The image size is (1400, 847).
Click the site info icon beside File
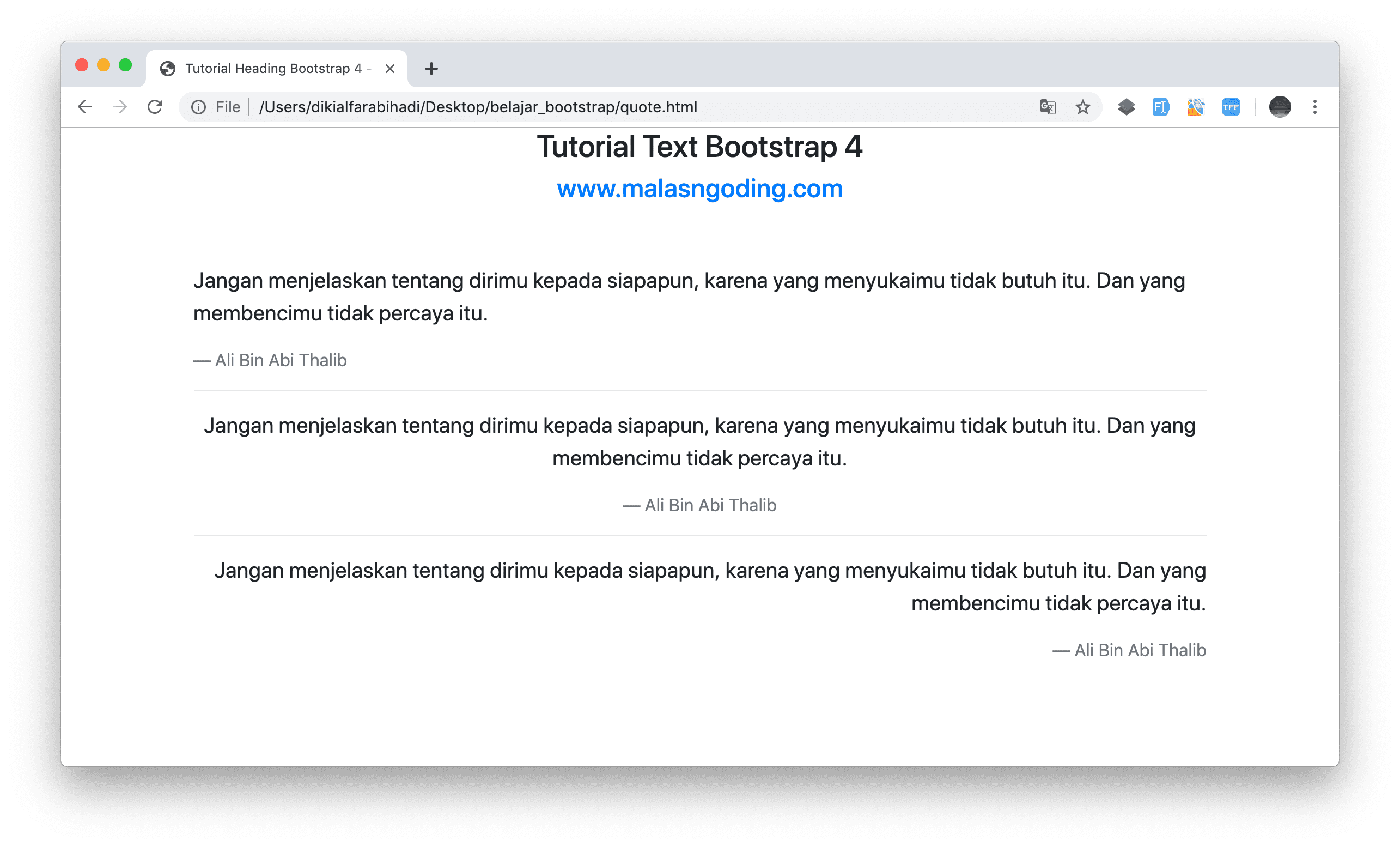pos(198,107)
